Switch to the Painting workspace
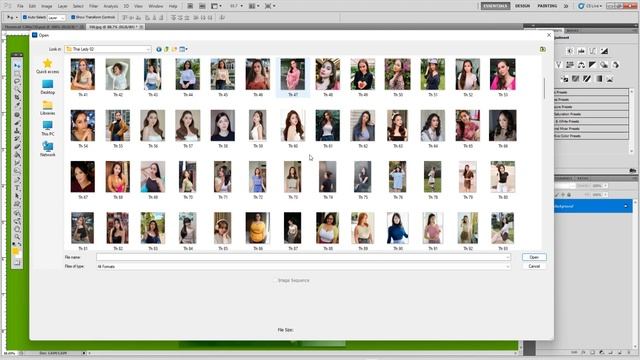 [x=547, y=6]
